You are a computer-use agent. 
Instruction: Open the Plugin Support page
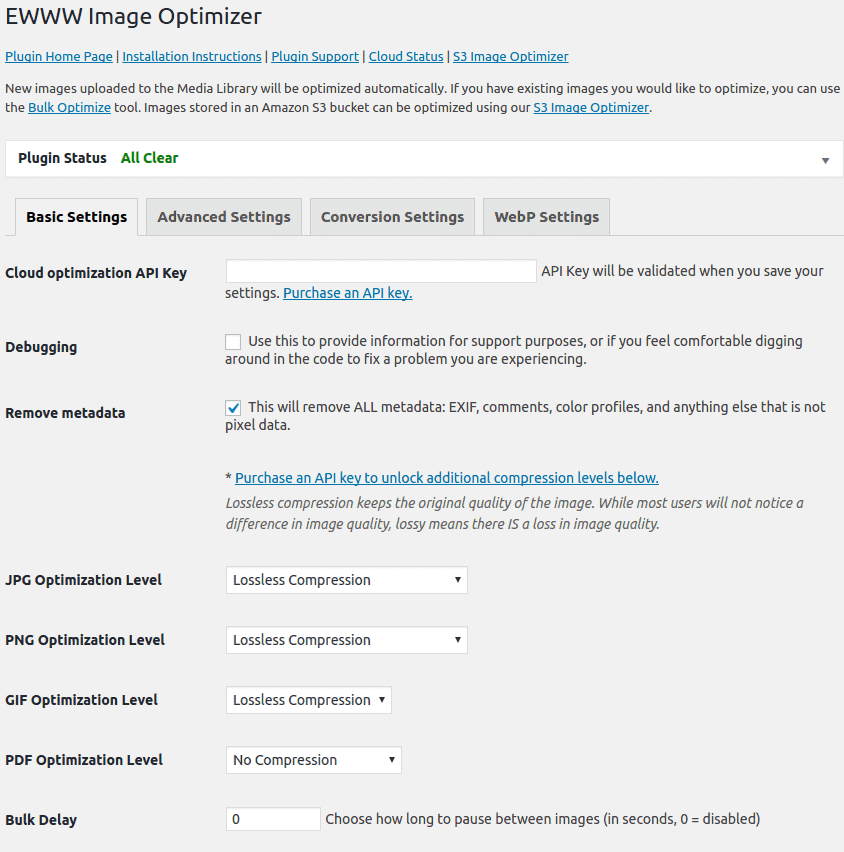pyautogui.click(x=315, y=57)
